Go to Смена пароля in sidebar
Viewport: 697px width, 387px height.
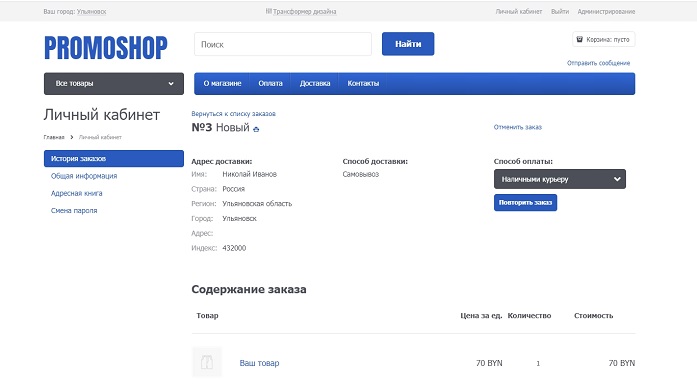(74, 211)
